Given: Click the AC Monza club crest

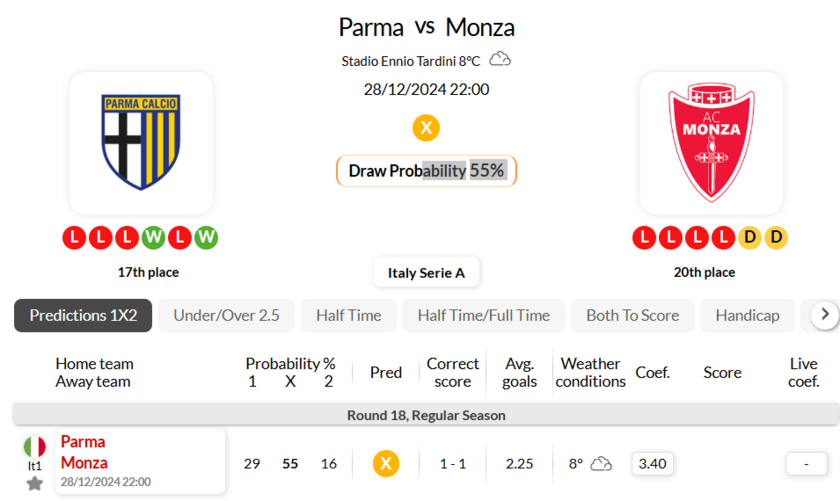Looking at the screenshot, I should [x=711, y=142].
